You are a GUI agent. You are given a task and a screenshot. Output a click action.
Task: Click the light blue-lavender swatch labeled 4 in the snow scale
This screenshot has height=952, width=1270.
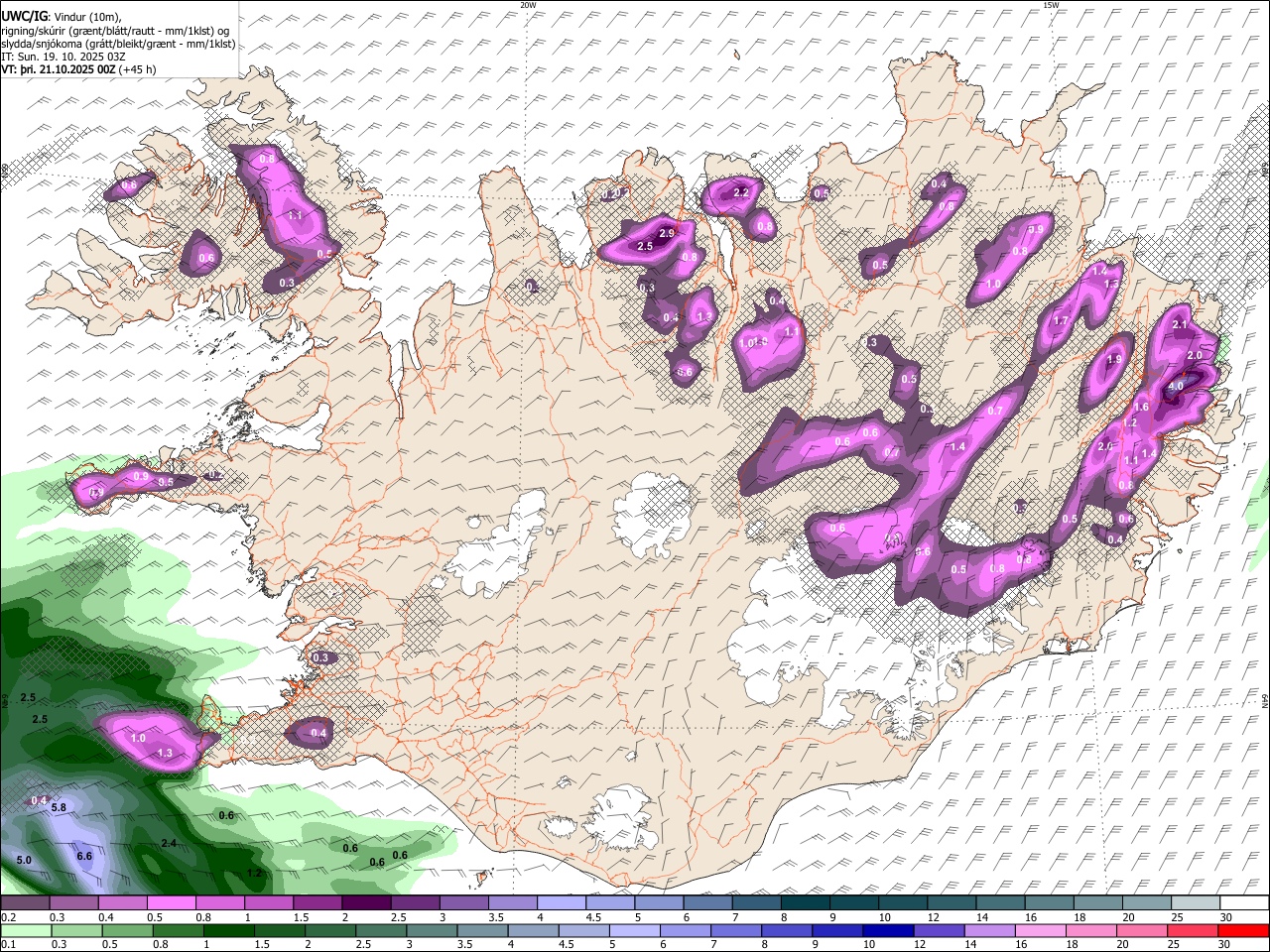[562, 903]
